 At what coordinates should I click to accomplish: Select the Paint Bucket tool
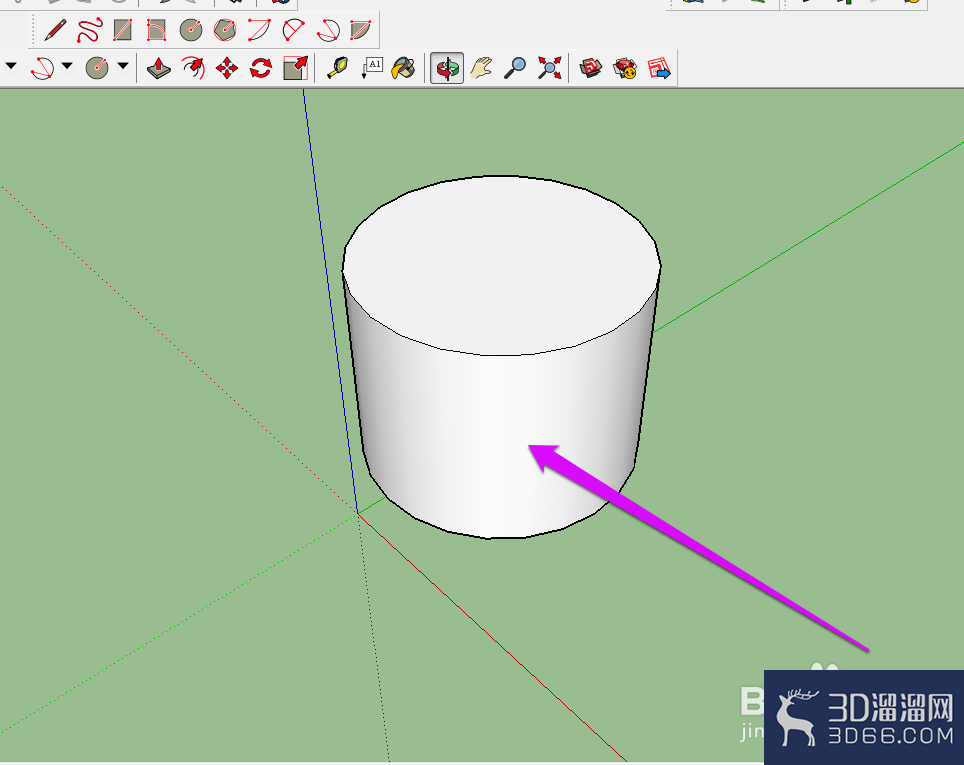click(403, 68)
